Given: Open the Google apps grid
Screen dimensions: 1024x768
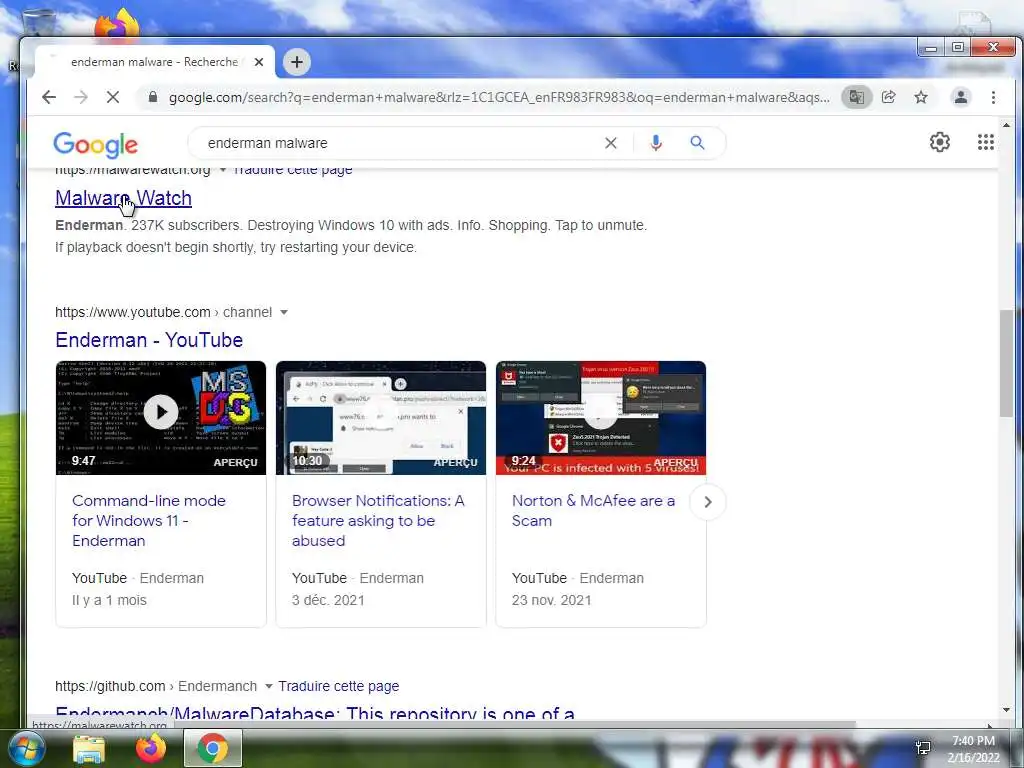Looking at the screenshot, I should (985, 142).
